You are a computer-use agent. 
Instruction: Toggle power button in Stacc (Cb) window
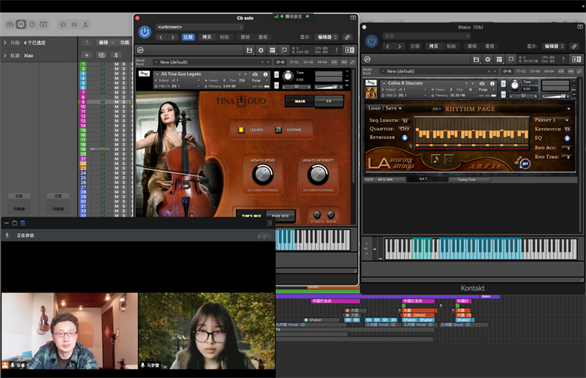pyautogui.click(x=371, y=41)
